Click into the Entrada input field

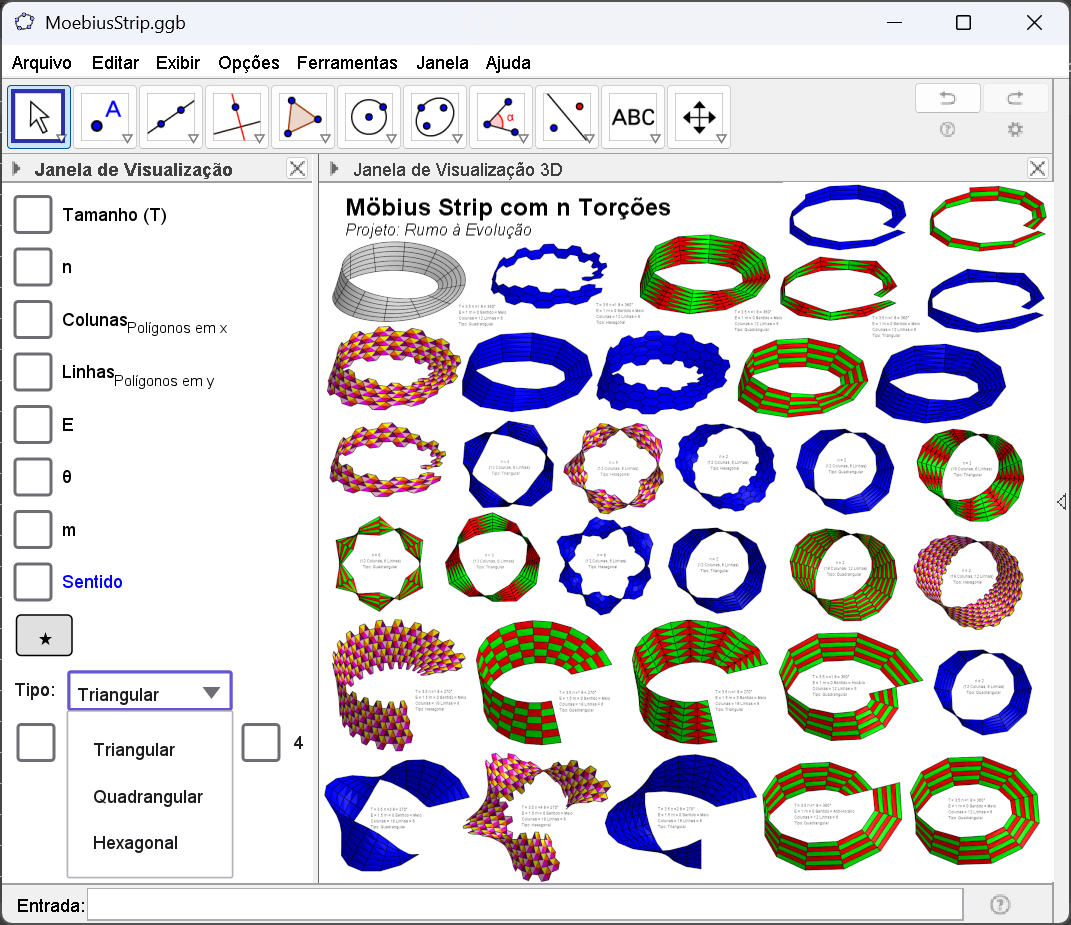[525, 905]
